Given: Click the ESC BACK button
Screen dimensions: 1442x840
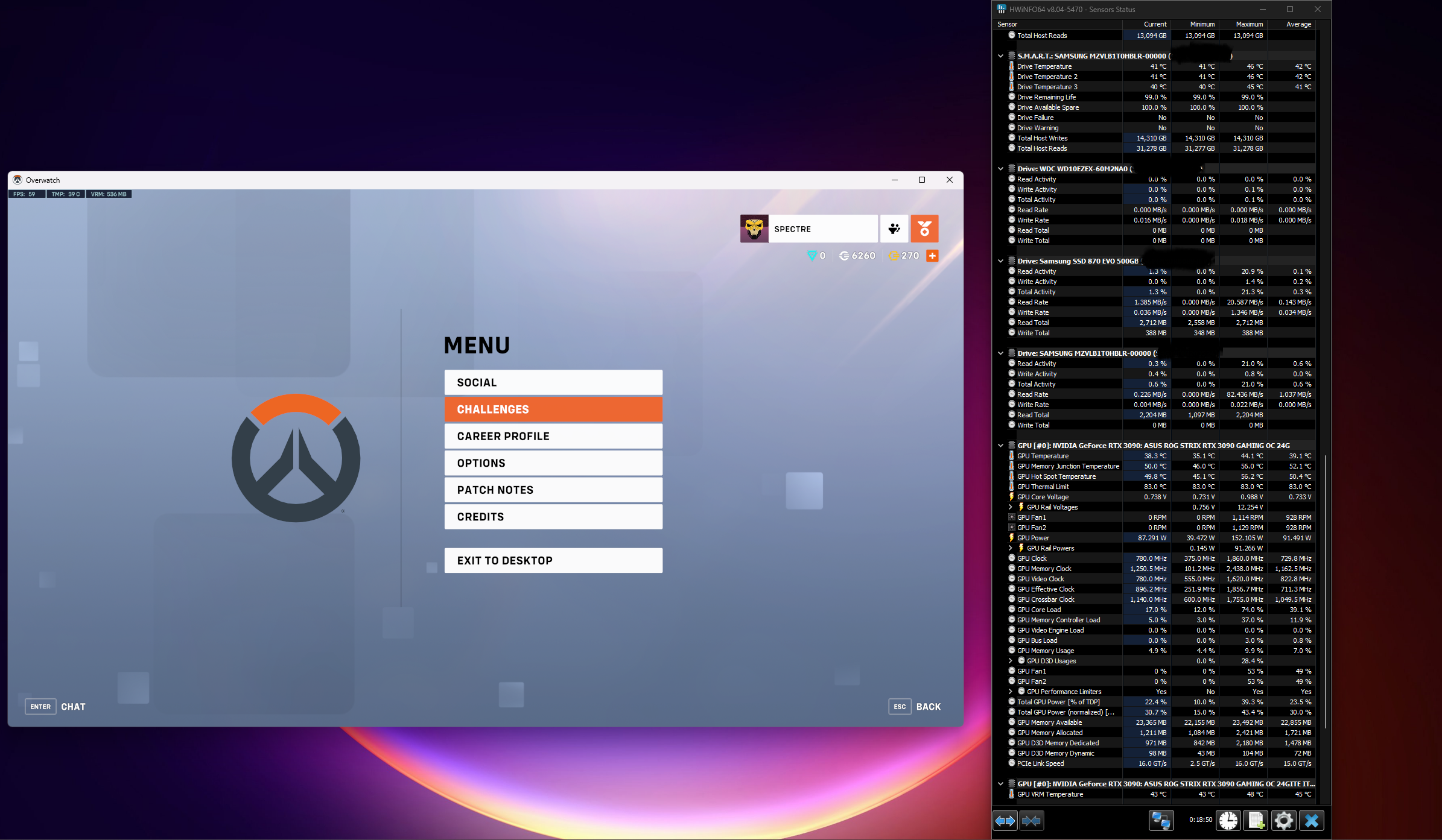Looking at the screenshot, I should point(915,707).
